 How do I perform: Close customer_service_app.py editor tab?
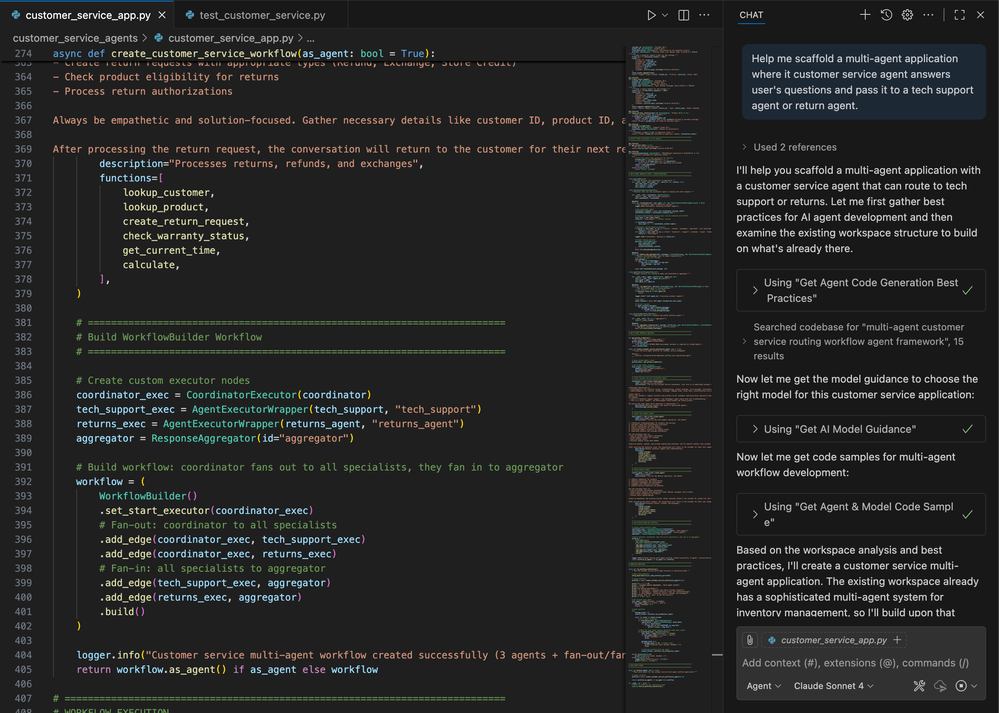(x=162, y=15)
